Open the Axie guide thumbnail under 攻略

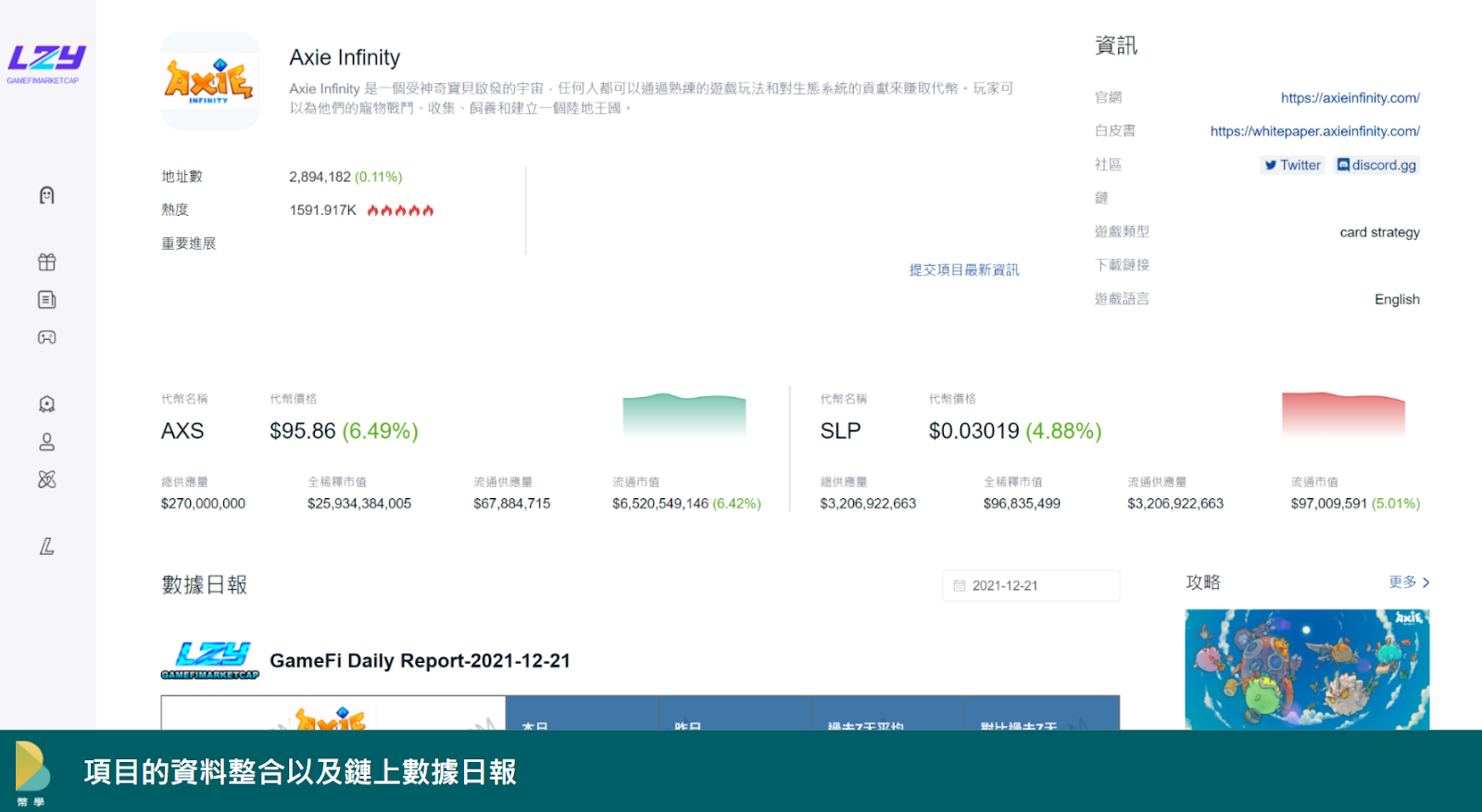1307,669
